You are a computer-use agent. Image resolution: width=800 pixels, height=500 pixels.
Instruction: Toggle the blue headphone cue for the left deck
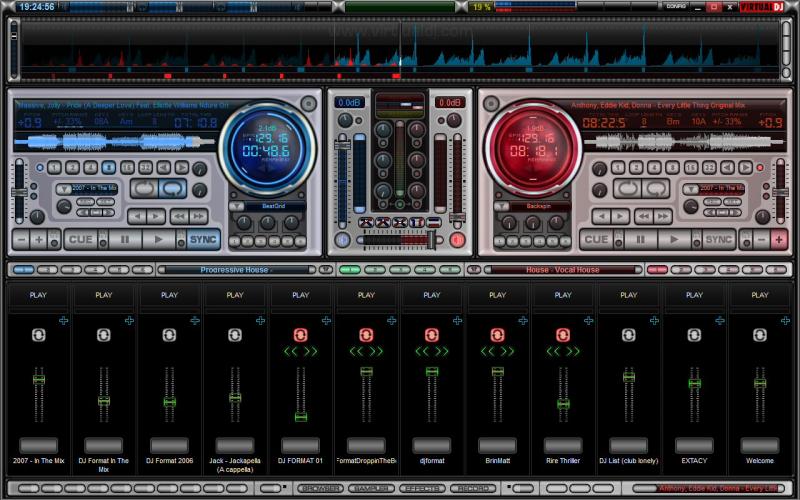click(342, 240)
